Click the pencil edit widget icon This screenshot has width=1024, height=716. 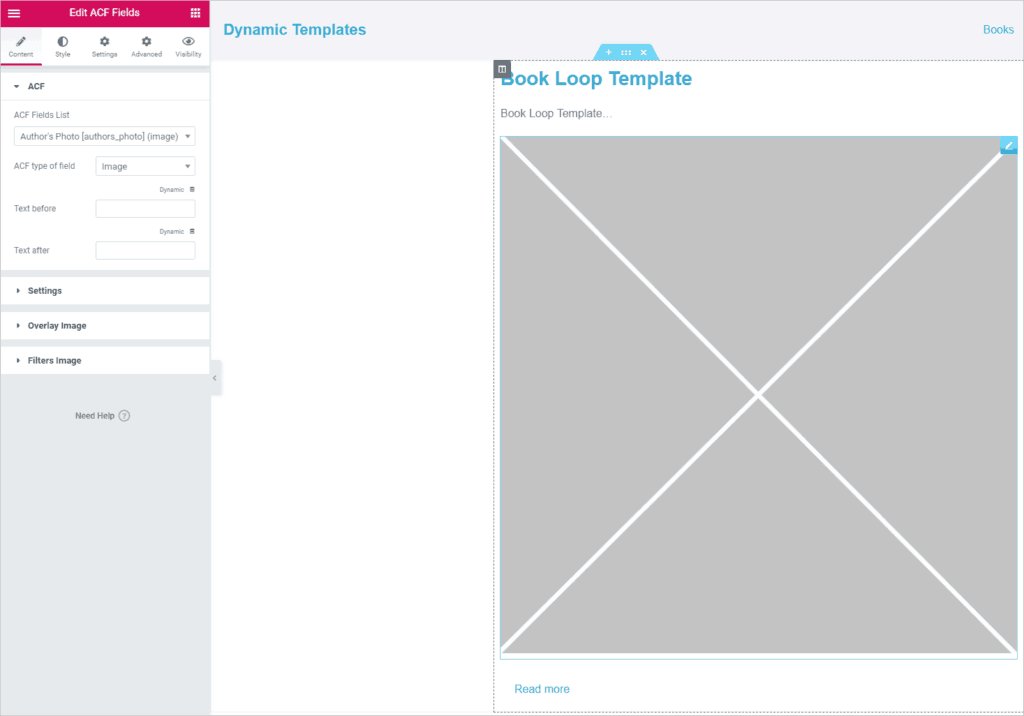(1009, 145)
